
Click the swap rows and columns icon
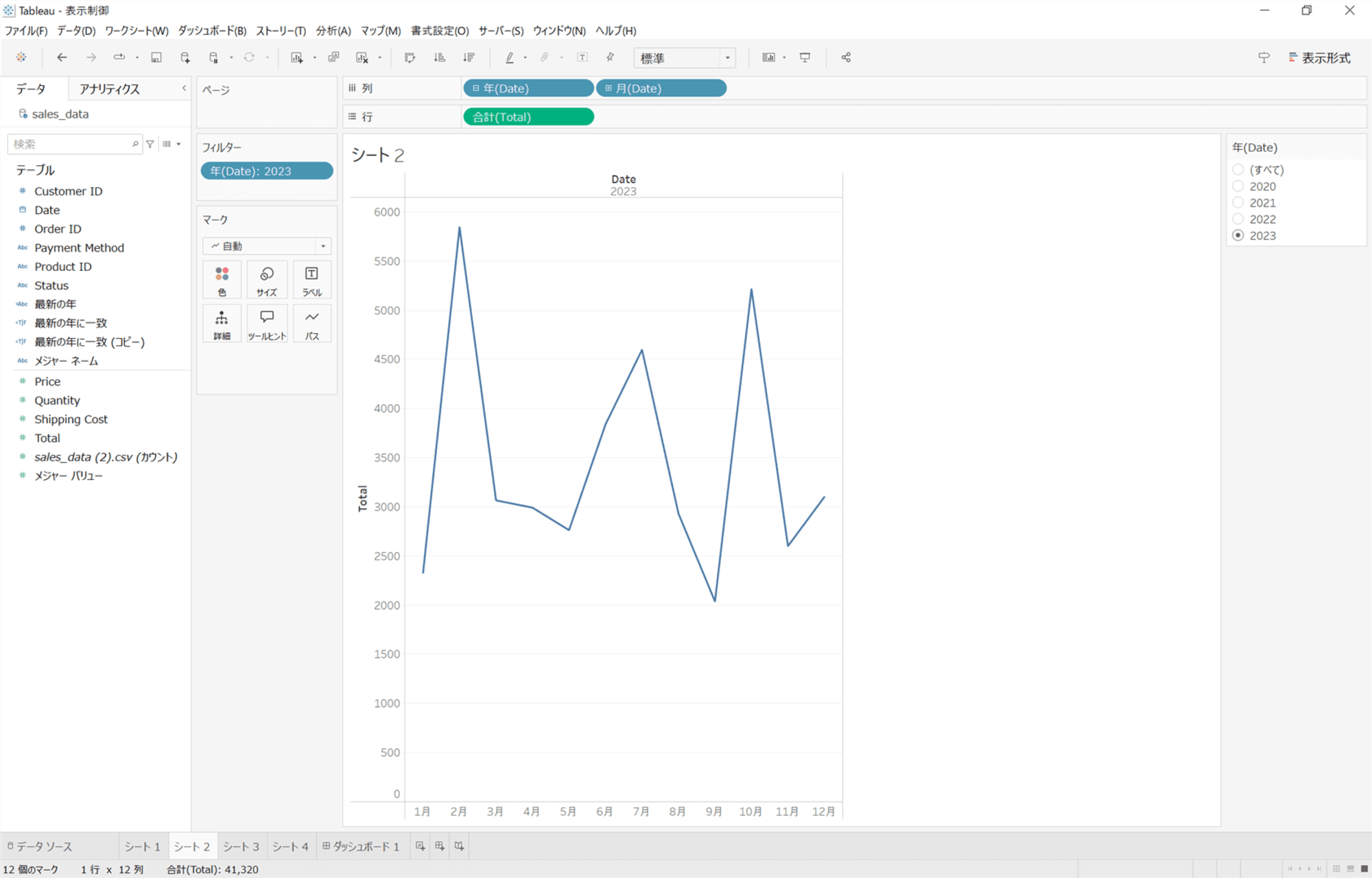point(410,58)
